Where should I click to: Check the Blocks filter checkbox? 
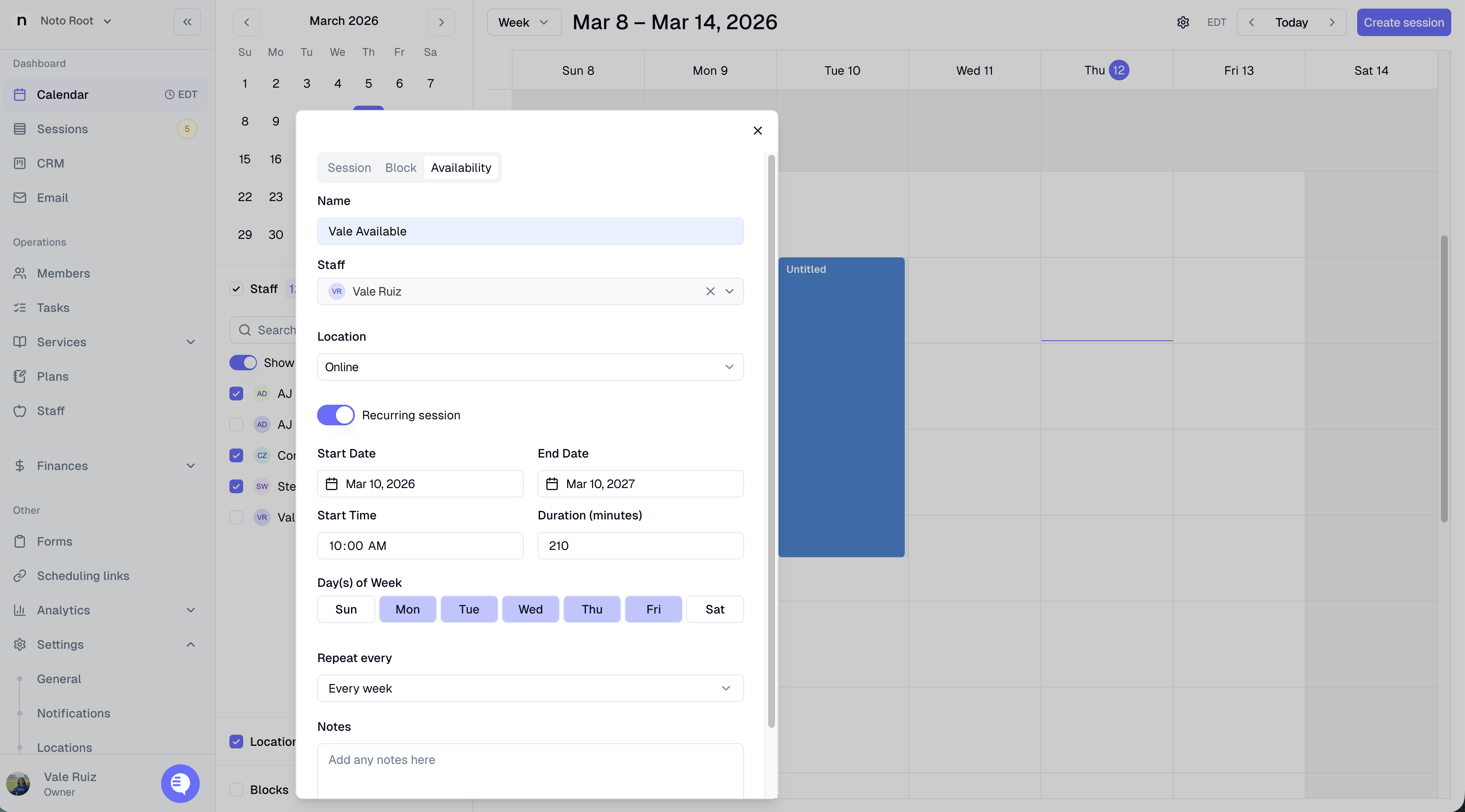click(x=236, y=789)
